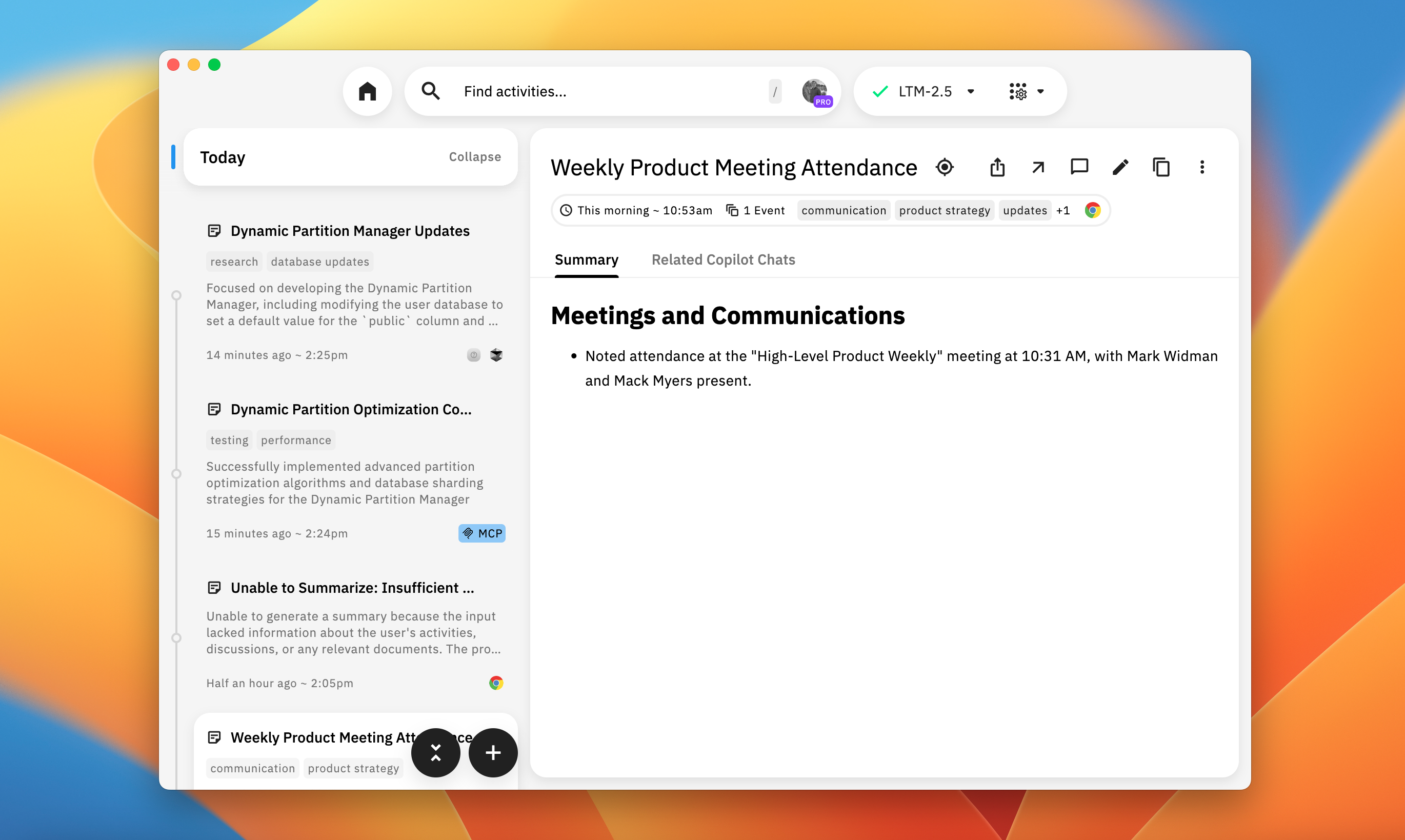Click the chat bubble icon
This screenshot has width=1405, height=840.
(1079, 167)
